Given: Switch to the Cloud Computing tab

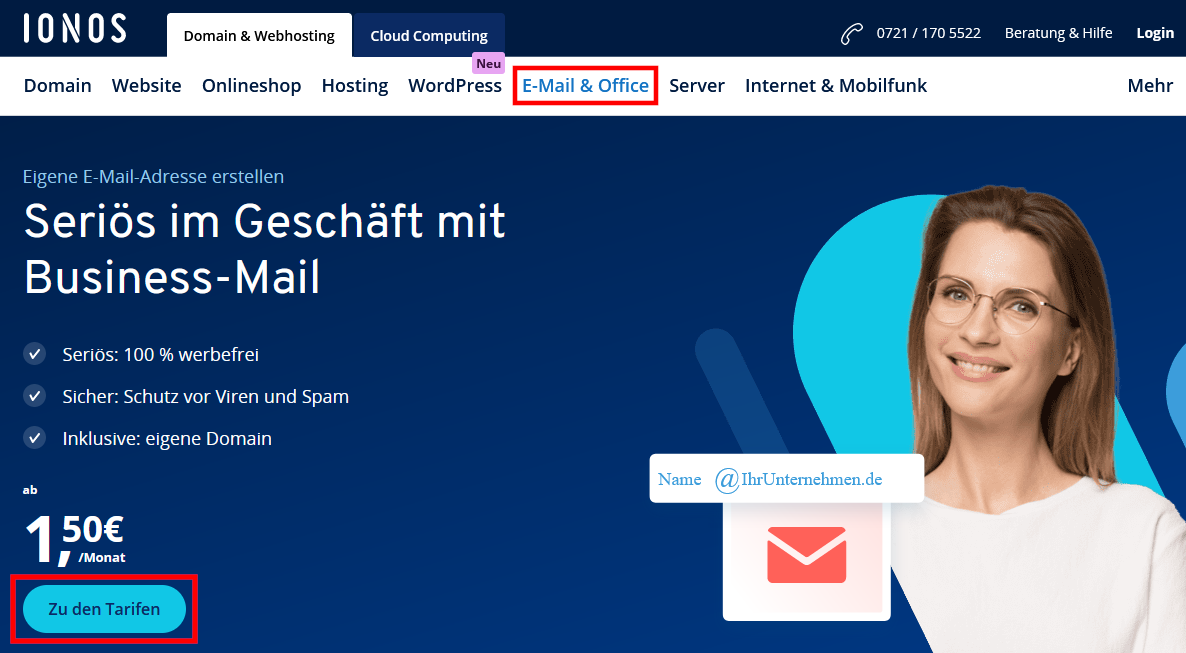Looking at the screenshot, I should point(429,36).
